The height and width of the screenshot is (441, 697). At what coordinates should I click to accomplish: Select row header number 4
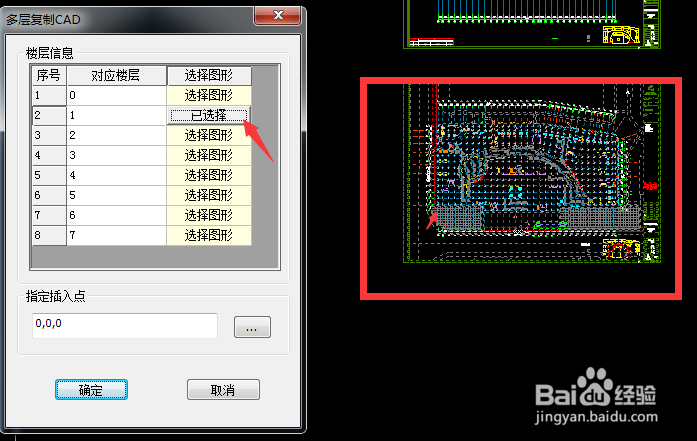[x=49, y=155]
